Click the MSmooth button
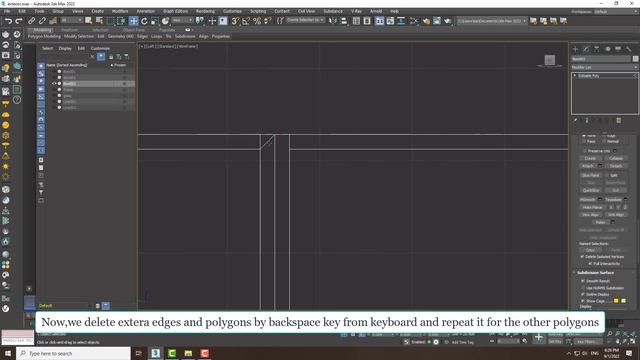This screenshot has height=360, width=640. pos(588,200)
